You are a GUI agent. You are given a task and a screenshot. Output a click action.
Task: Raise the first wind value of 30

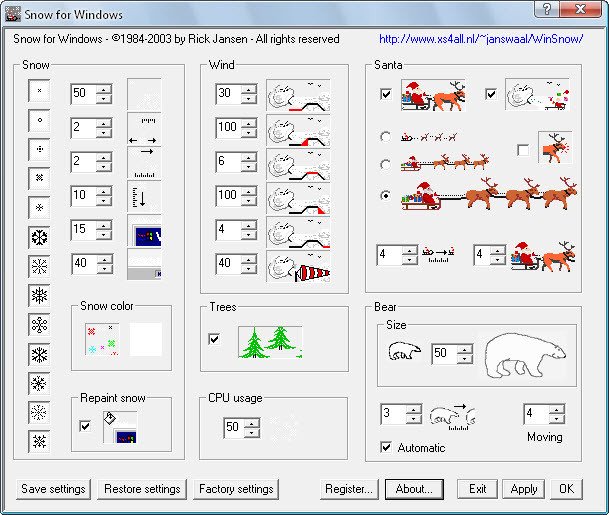tap(249, 89)
